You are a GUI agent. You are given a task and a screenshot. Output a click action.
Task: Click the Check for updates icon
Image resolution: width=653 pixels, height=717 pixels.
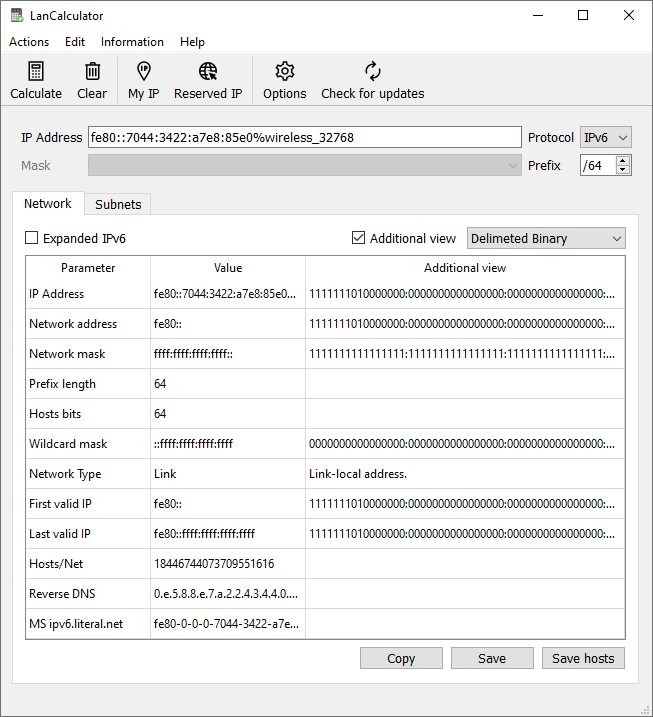coord(373,71)
